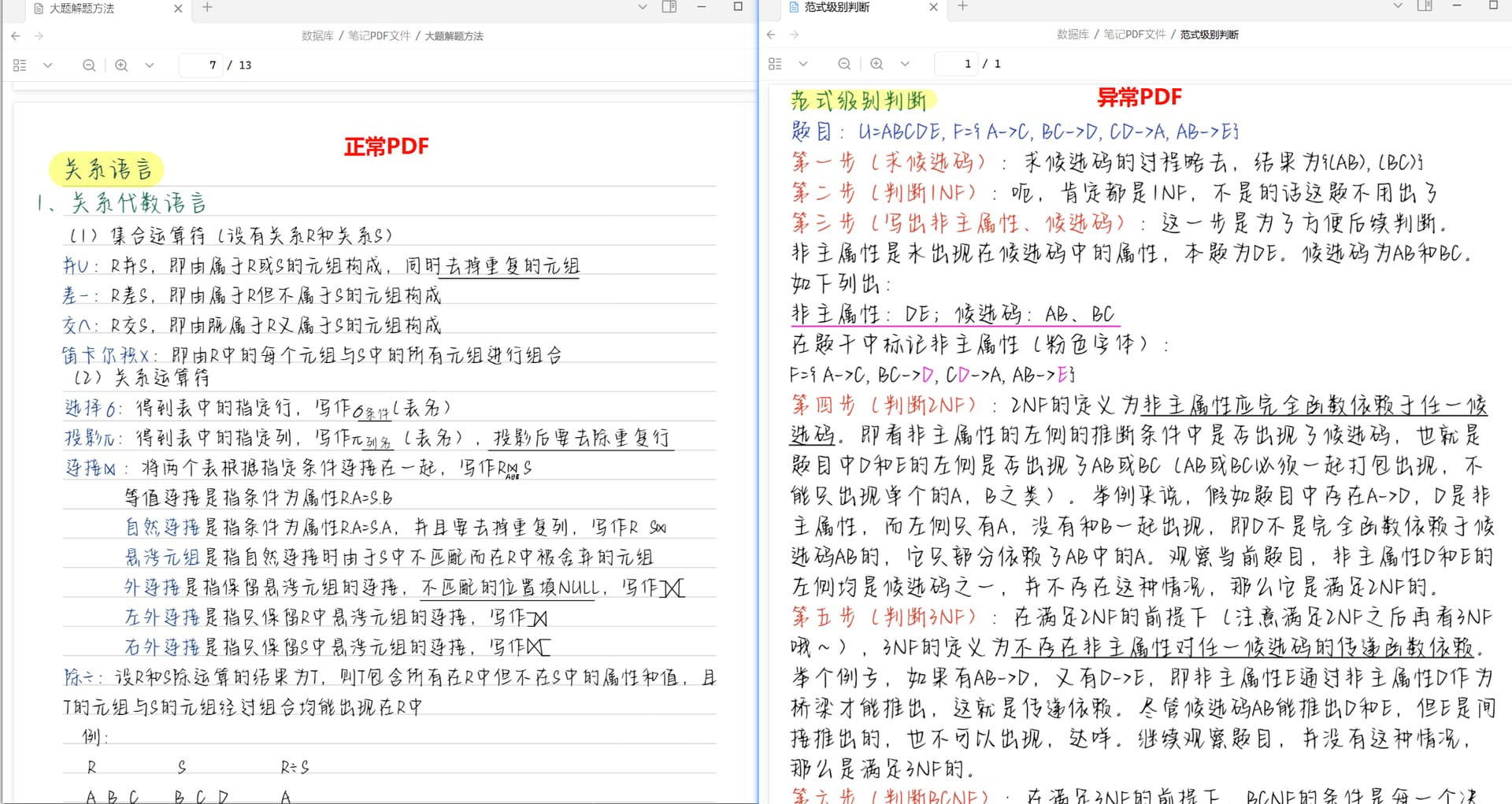Open the zoom level dropdown in the left PDF toolbar
Image resolution: width=1512 pixels, height=804 pixels.
click(x=150, y=65)
